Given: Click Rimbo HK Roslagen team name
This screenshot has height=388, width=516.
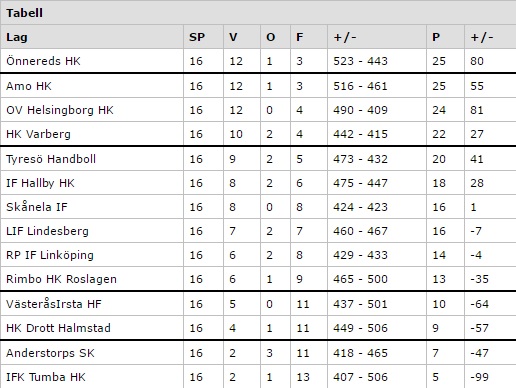Looking at the screenshot, I should (x=61, y=279).
